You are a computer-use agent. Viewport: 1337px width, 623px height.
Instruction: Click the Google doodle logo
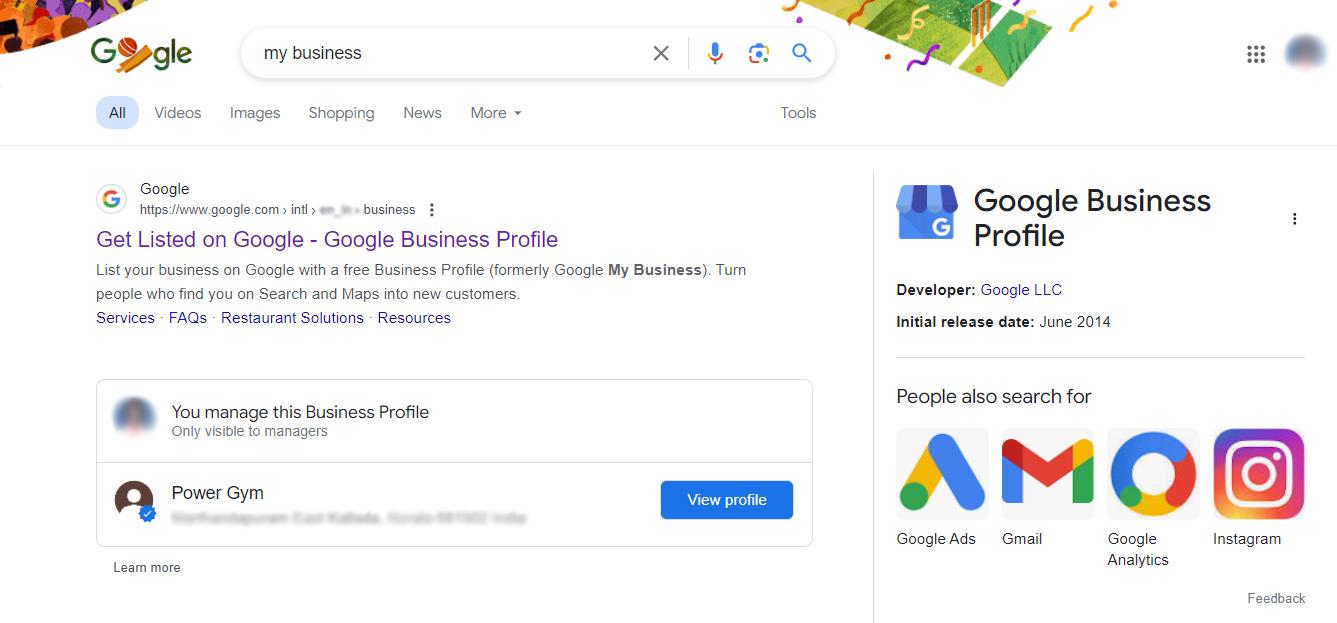point(141,53)
